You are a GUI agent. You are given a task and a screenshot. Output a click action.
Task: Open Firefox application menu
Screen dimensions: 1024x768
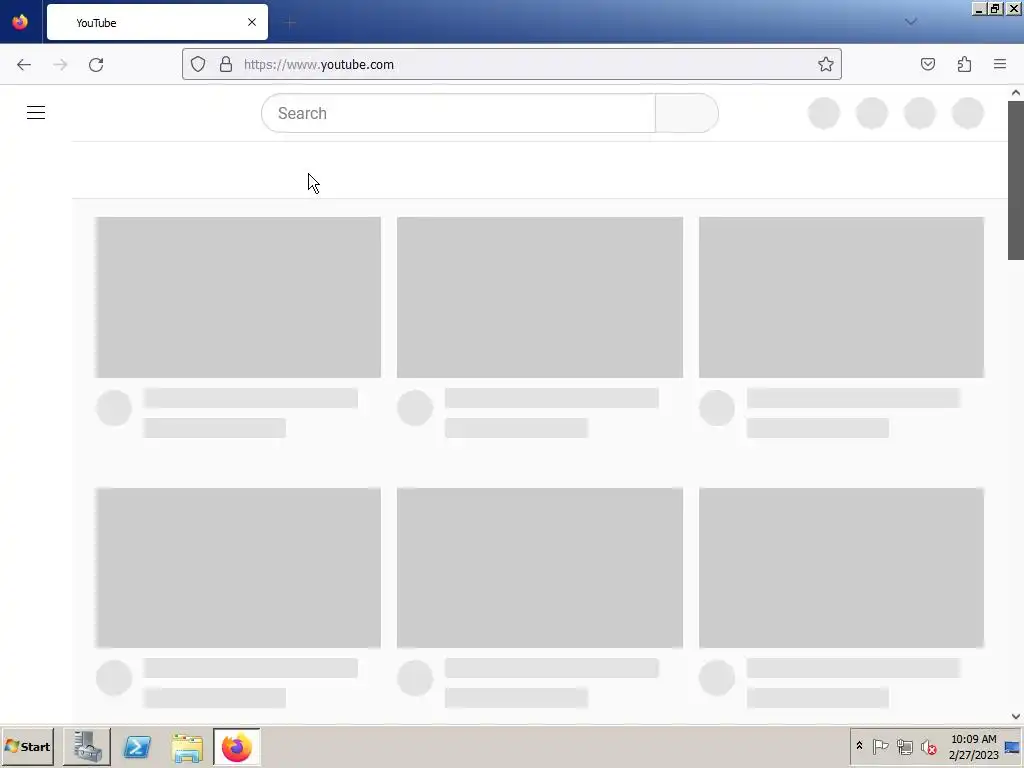(1000, 64)
